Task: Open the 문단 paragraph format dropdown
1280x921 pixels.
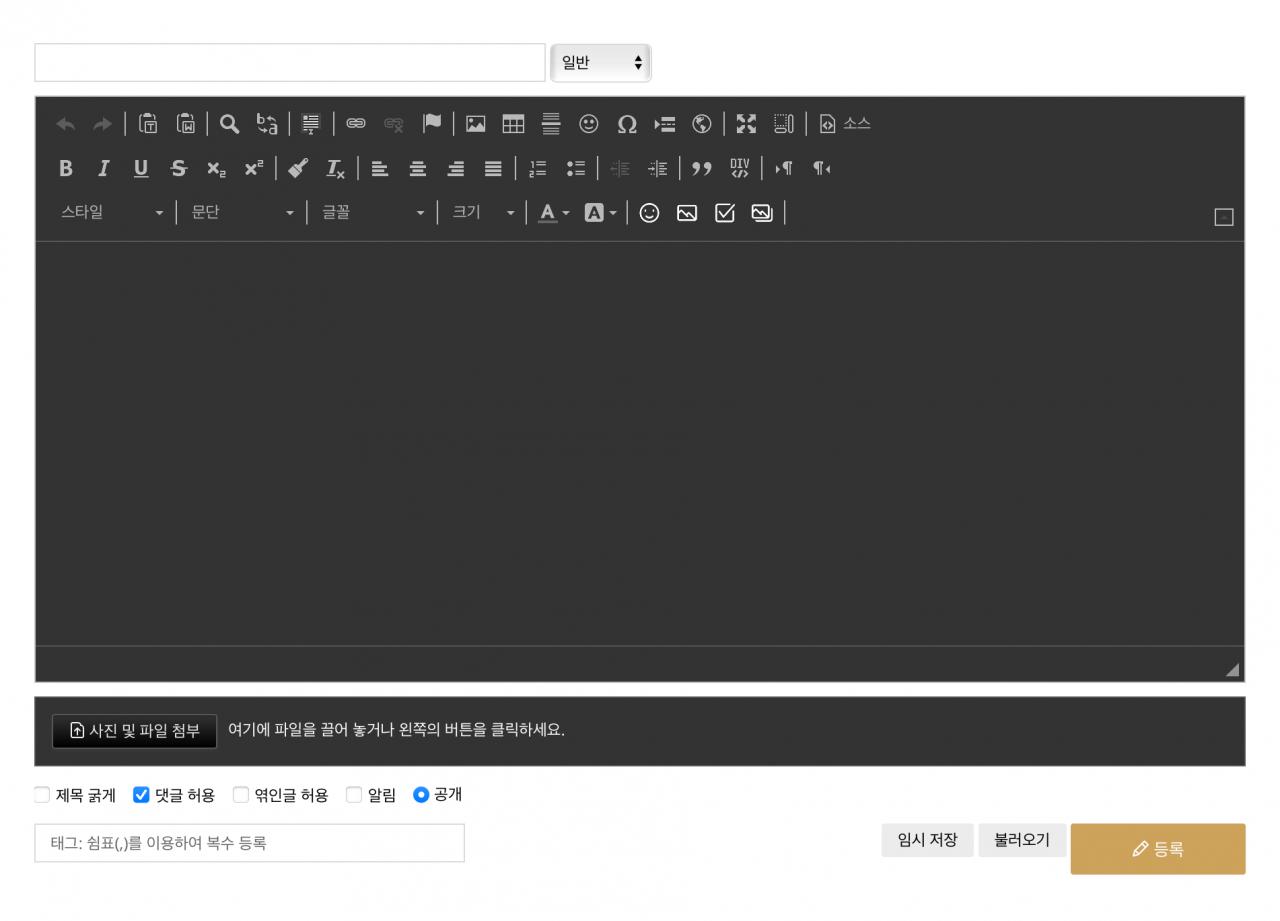Action: tap(243, 212)
